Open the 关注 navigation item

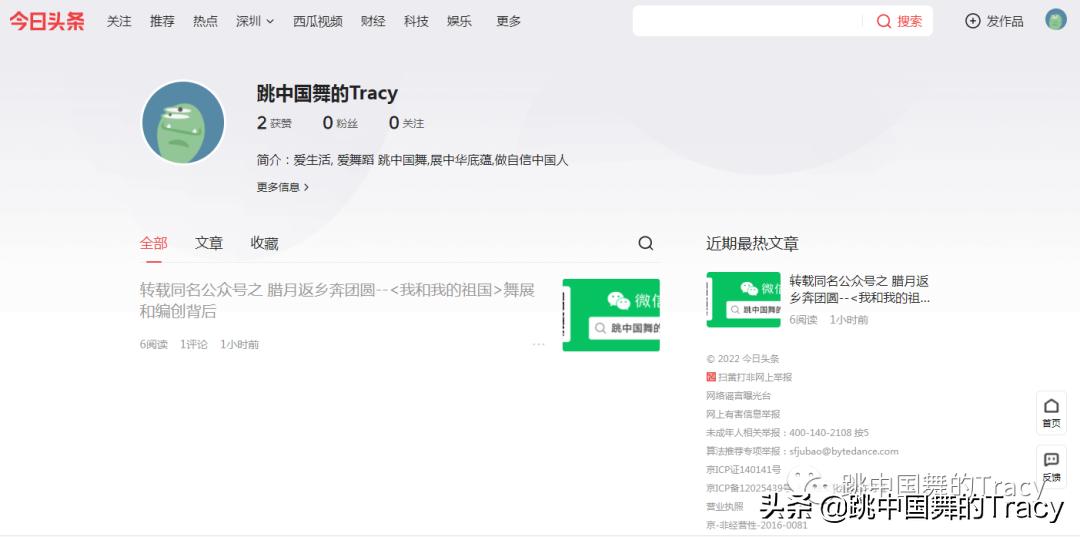119,21
